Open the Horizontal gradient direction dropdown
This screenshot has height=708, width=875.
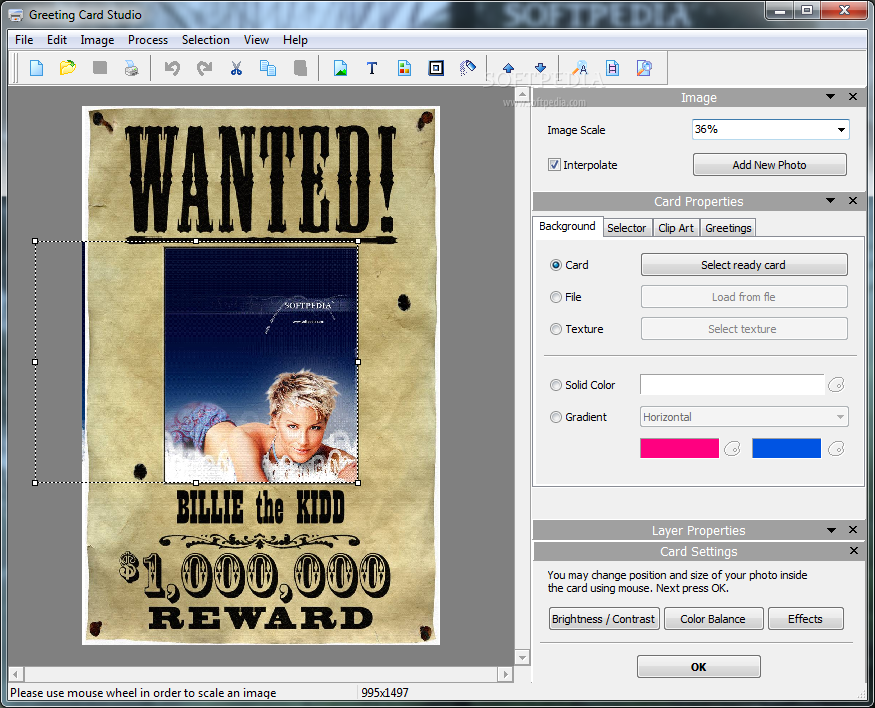coord(840,417)
